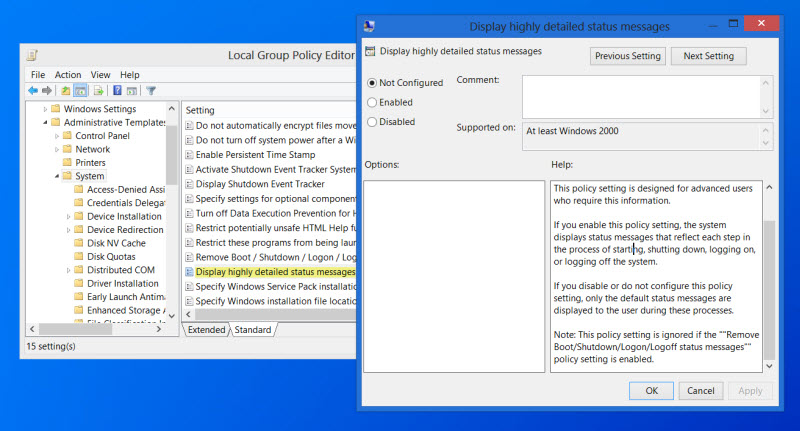This screenshot has width=800, height=431.
Task: Click the Up one level folder icon
Action: point(65,91)
